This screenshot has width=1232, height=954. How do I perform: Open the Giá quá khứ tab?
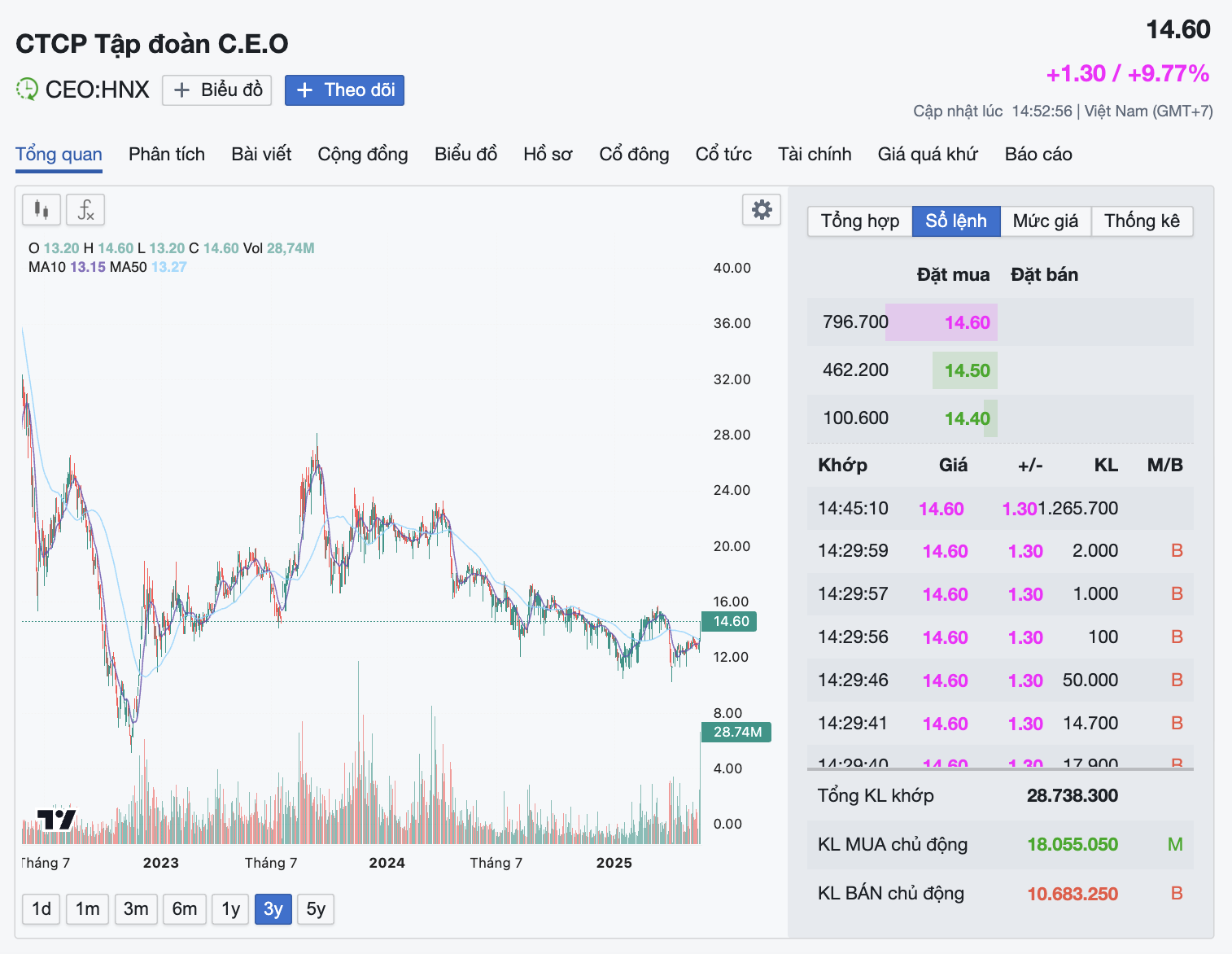coord(928,154)
